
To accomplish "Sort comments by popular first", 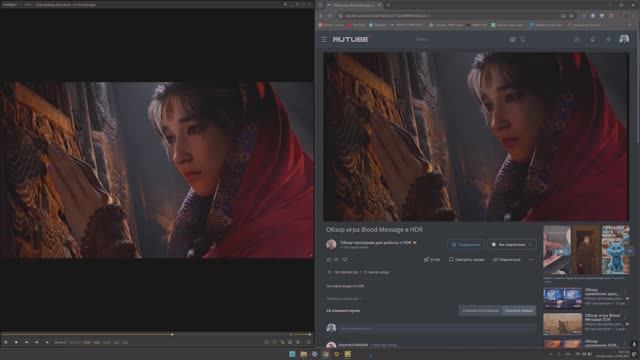I will pyautogui.click(x=480, y=311).
